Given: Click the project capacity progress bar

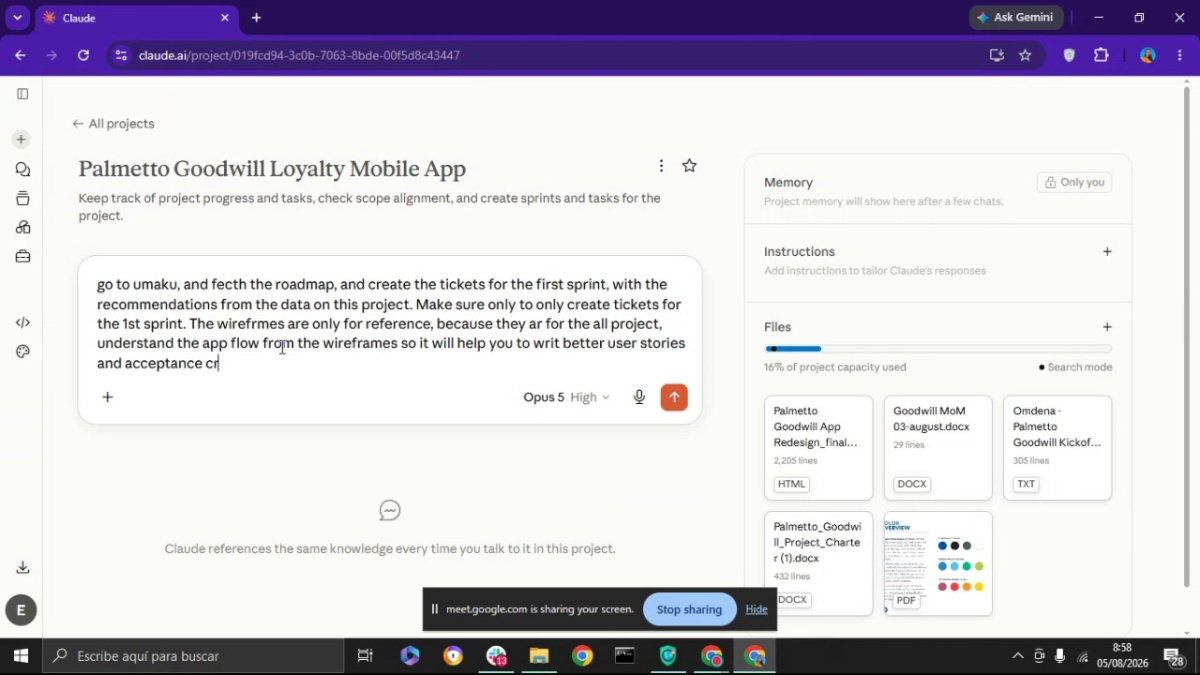Looking at the screenshot, I should click(x=938, y=349).
